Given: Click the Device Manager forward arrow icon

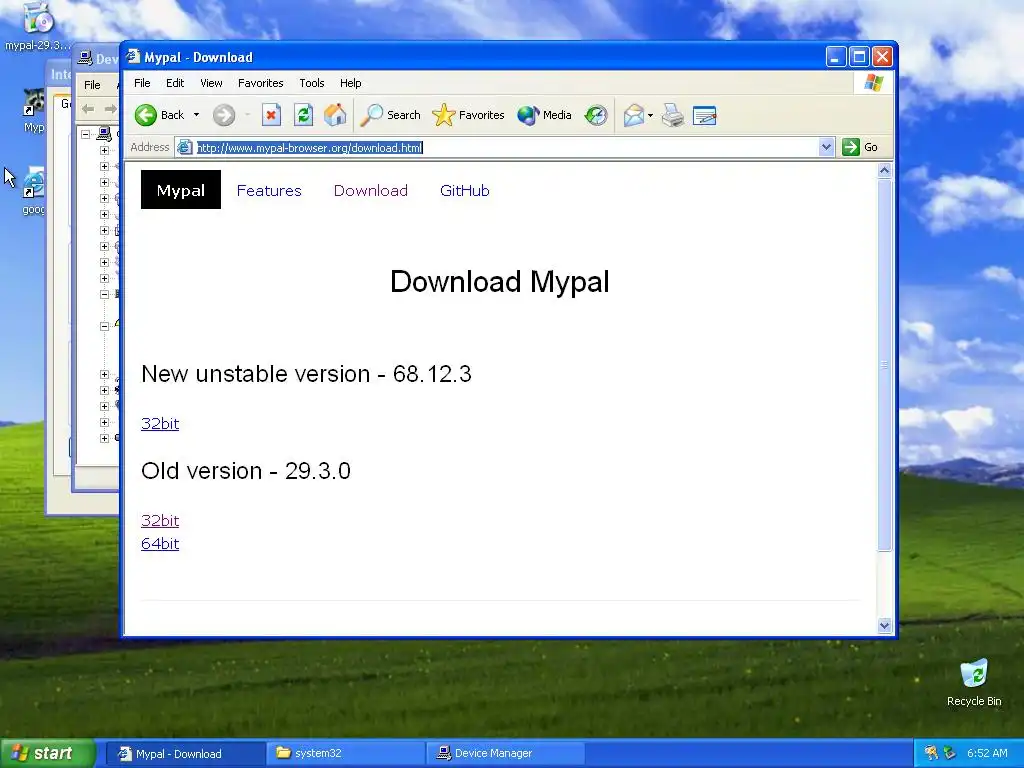Looking at the screenshot, I should 110,108.
